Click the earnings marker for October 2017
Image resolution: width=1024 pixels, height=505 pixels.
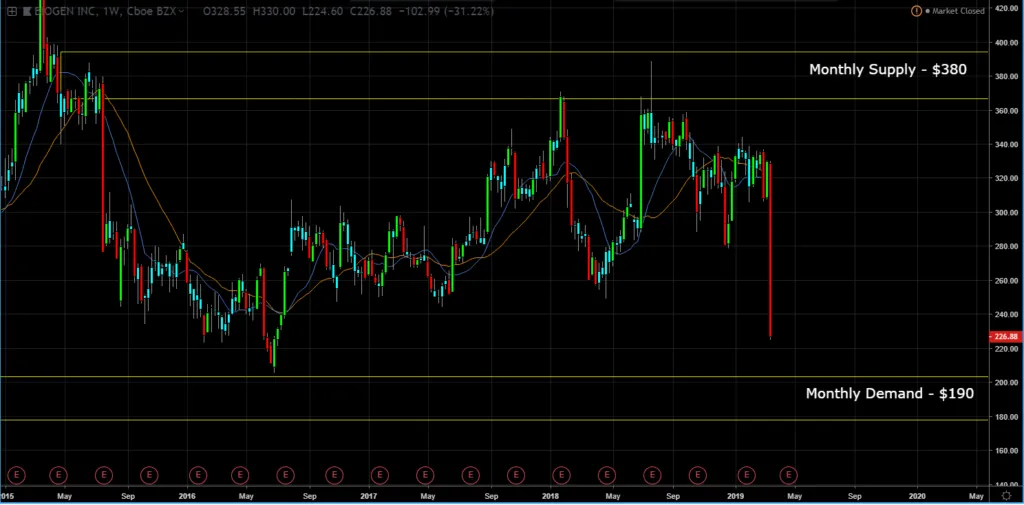tap(516, 474)
